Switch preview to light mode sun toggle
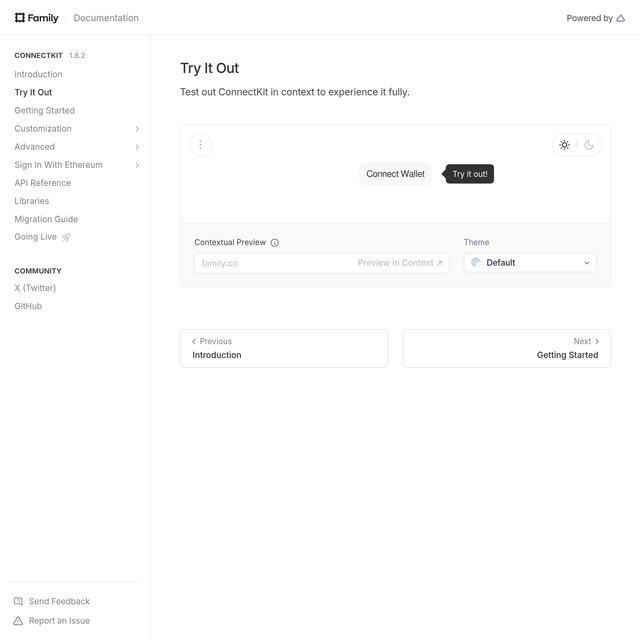 [564, 145]
